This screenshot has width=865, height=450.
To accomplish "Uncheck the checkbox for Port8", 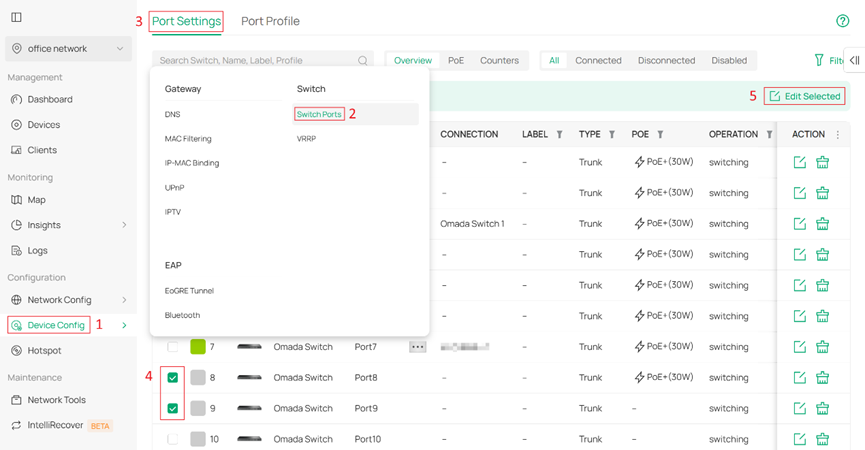I will pyautogui.click(x=173, y=378).
